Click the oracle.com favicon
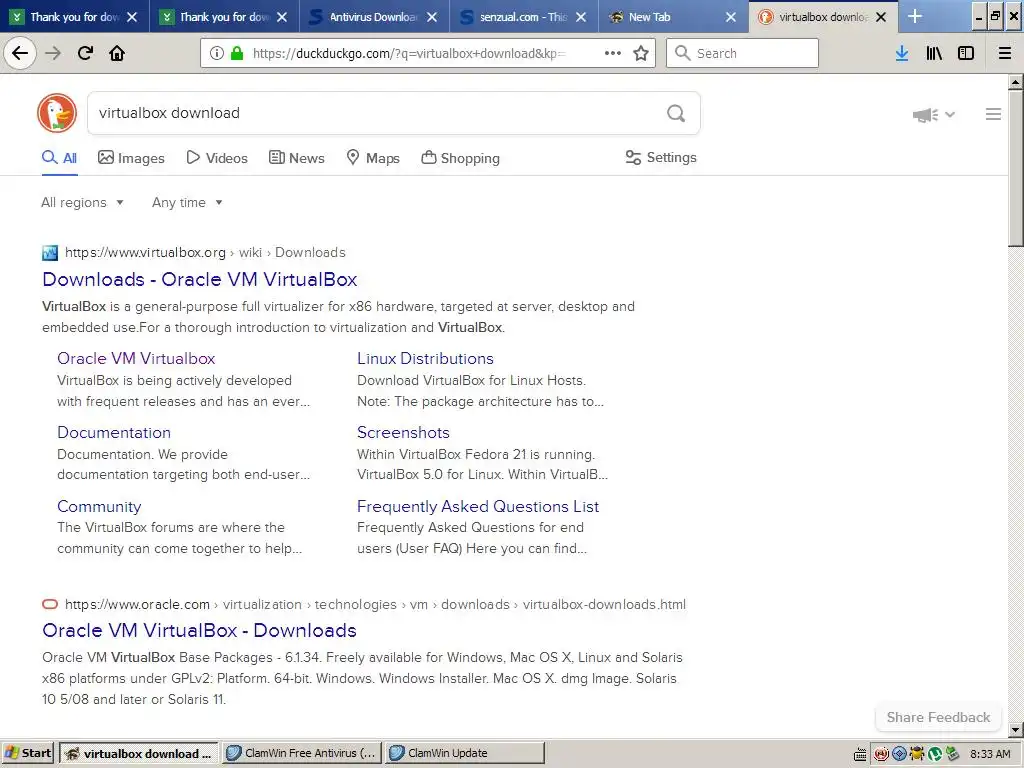The image size is (1024, 768). pyautogui.click(x=50, y=604)
